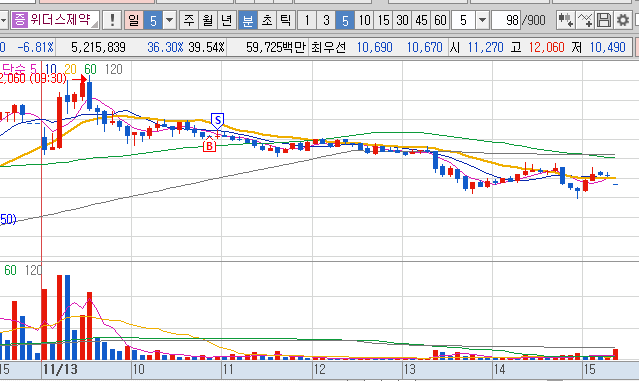Viewport: 639px width, 381px height.
Task: Click the low price 10,490
Action: (x=608, y=48)
